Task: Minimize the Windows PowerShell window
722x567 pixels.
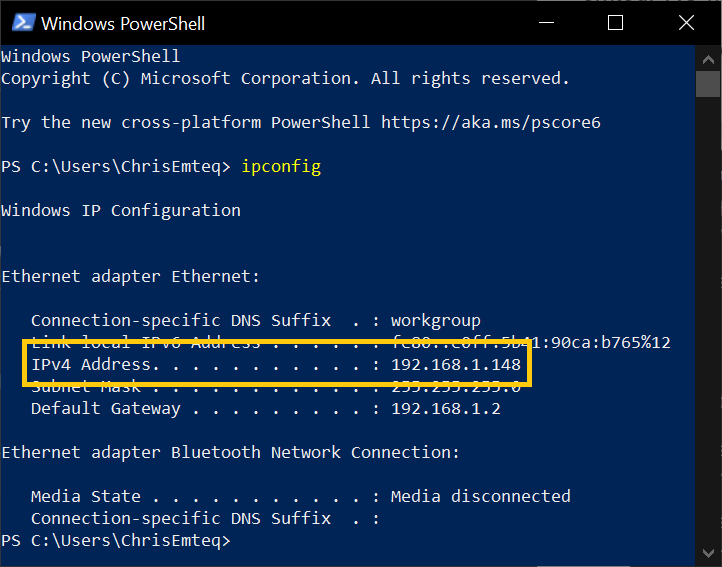Action: click(x=546, y=23)
